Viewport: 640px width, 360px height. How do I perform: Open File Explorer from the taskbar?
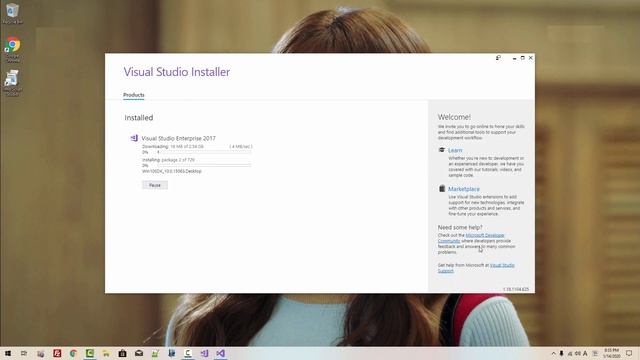106,353
